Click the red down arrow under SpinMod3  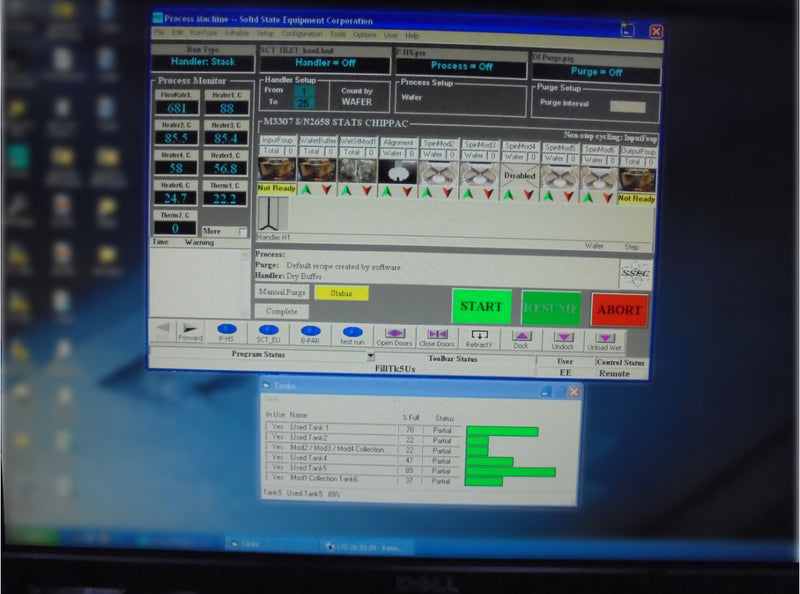click(488, 194)
